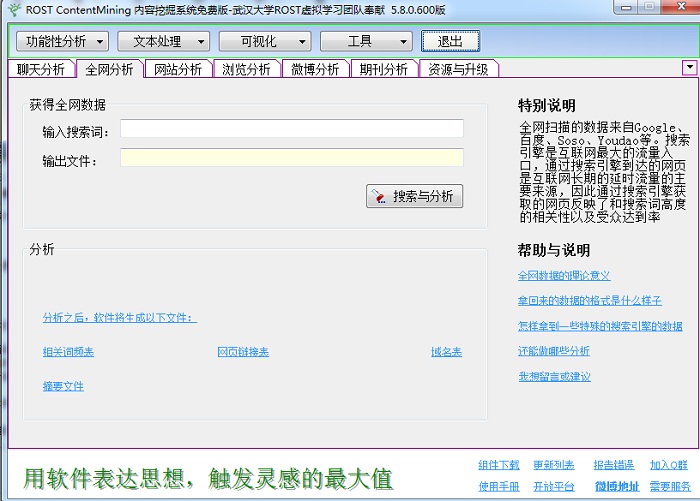Click the tab overflow arrow at right

[689, 67]
